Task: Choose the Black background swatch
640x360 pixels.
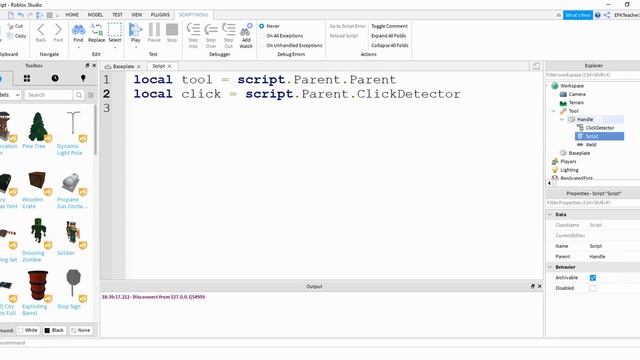Action: pos(54,330)
